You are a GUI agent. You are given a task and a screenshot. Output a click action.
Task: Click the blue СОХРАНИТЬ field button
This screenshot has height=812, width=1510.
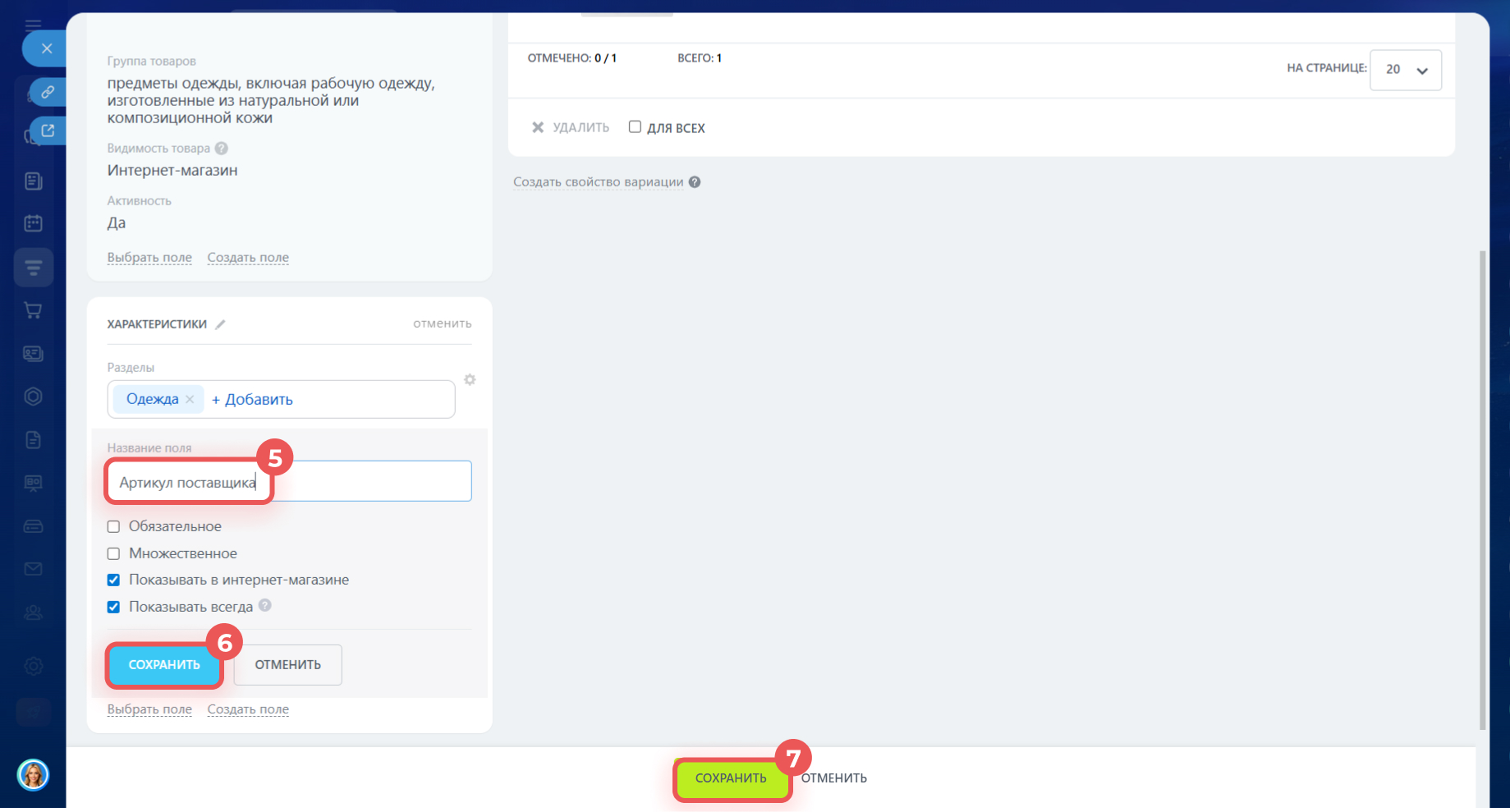[164, 664]
